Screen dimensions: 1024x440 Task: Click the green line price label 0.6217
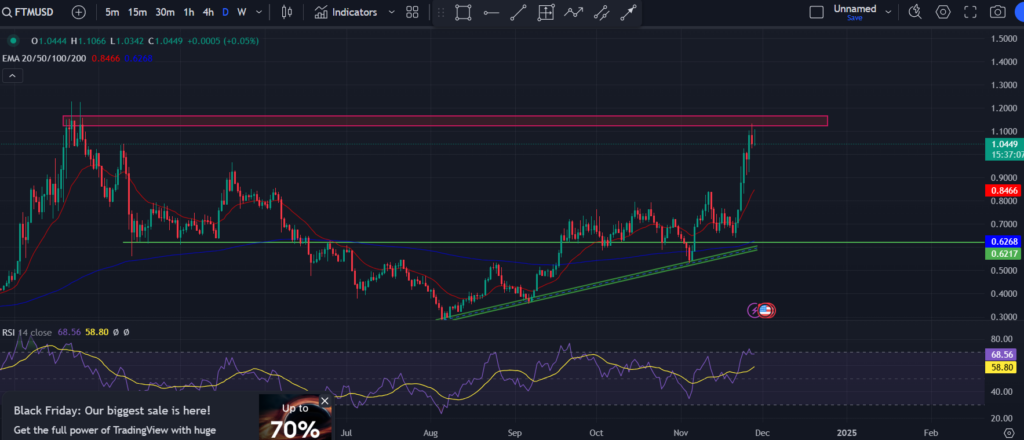(x=1003, y=253)
